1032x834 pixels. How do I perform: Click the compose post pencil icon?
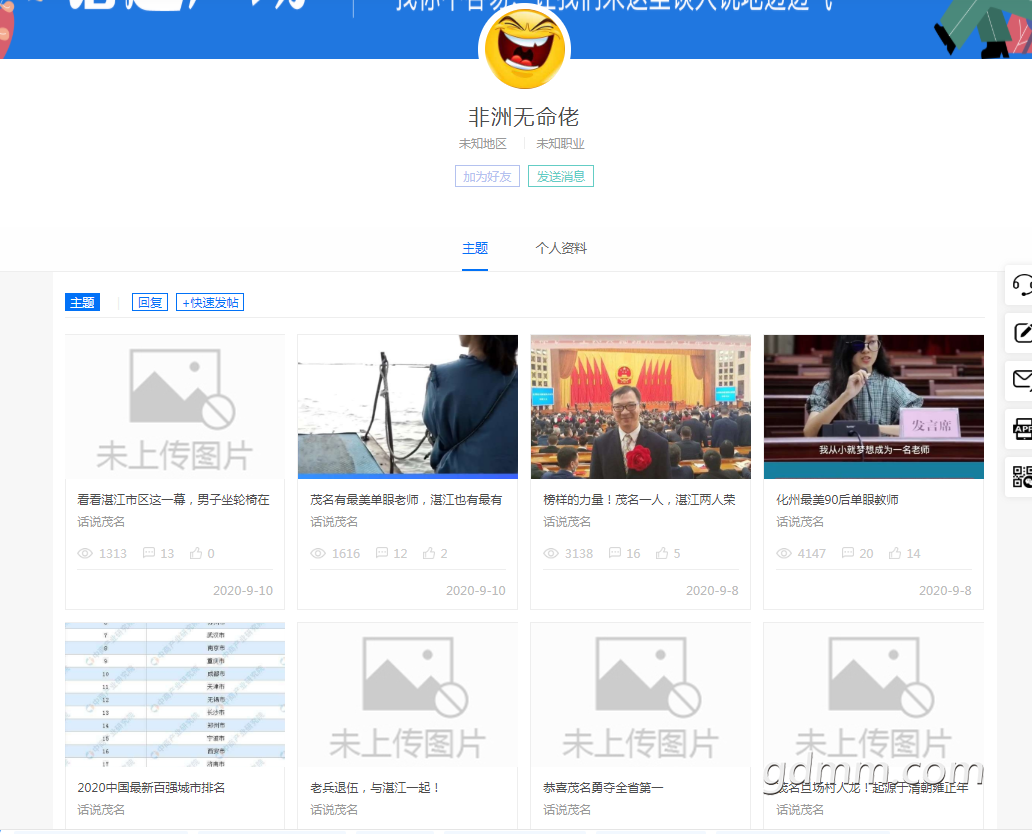(1021, 333)
